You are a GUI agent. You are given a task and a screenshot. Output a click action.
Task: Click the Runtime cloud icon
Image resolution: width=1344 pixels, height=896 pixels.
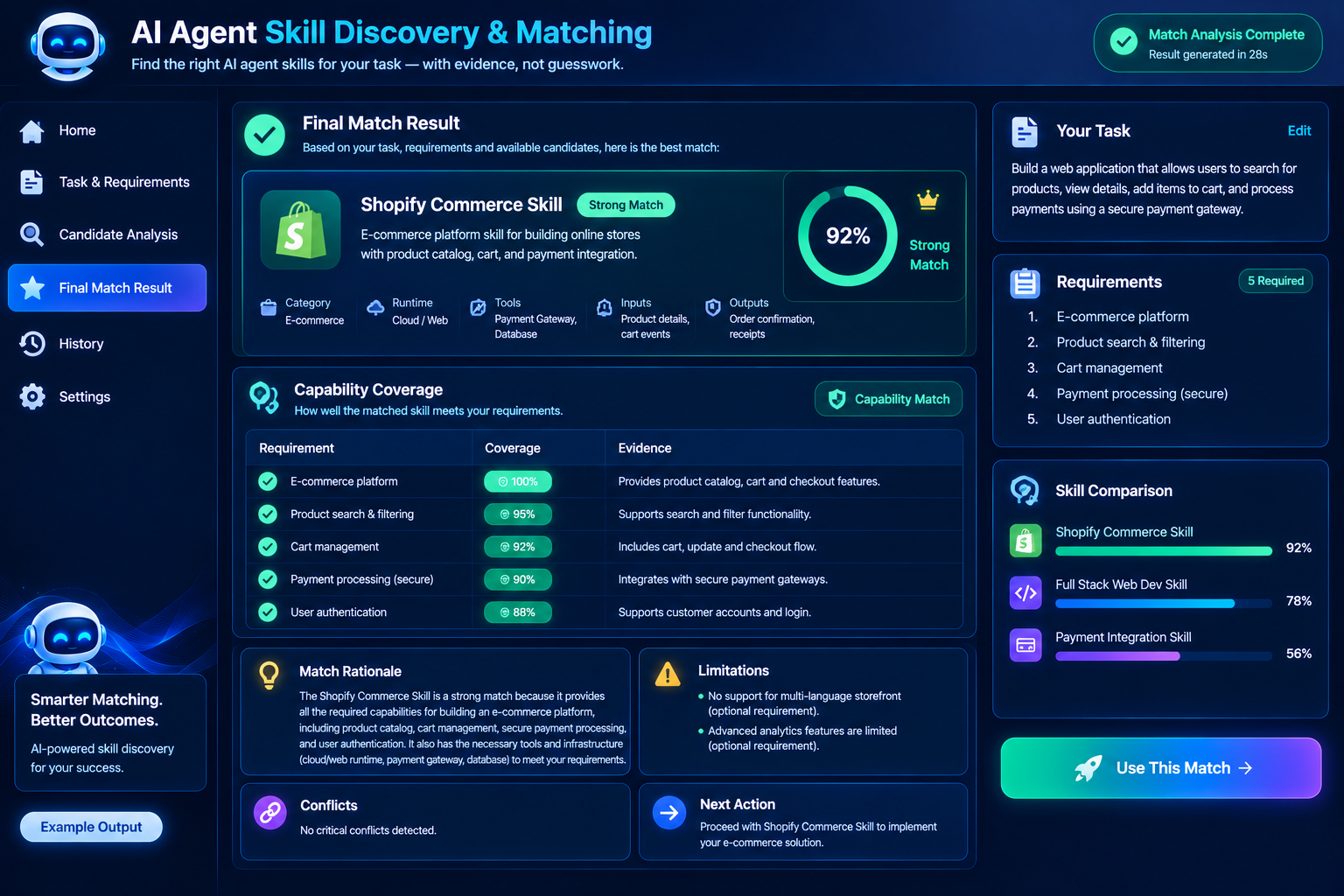coord(375,308)
